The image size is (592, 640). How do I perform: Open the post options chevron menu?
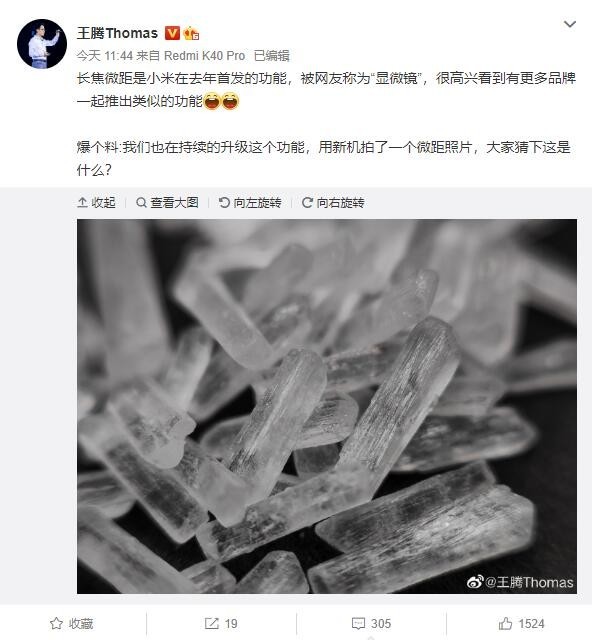pyautogui.click(x=570, y=24)
